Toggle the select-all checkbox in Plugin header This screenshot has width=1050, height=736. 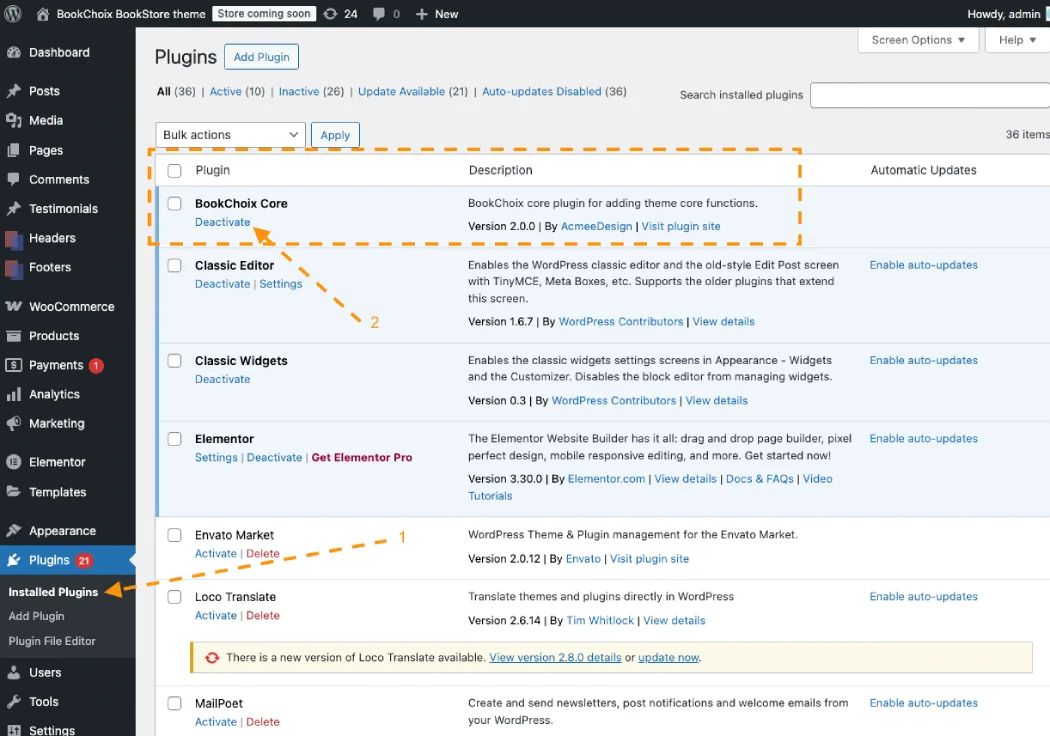[x=174, y=171]
